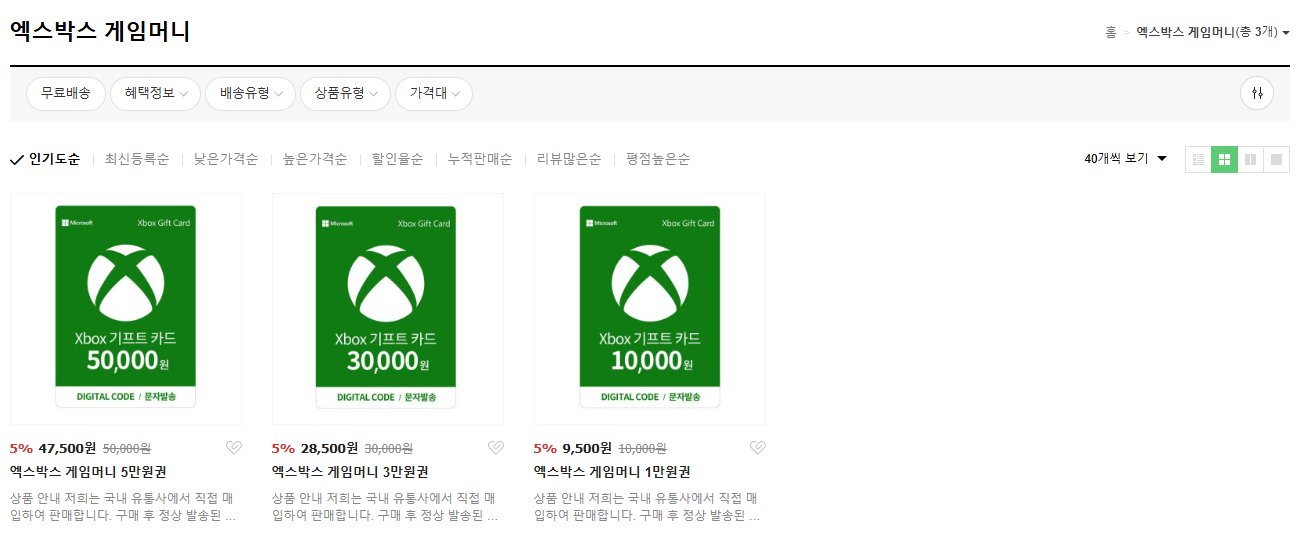
Task: Go to 홈 in the breadcrumb
Action: coord(1110,32)
